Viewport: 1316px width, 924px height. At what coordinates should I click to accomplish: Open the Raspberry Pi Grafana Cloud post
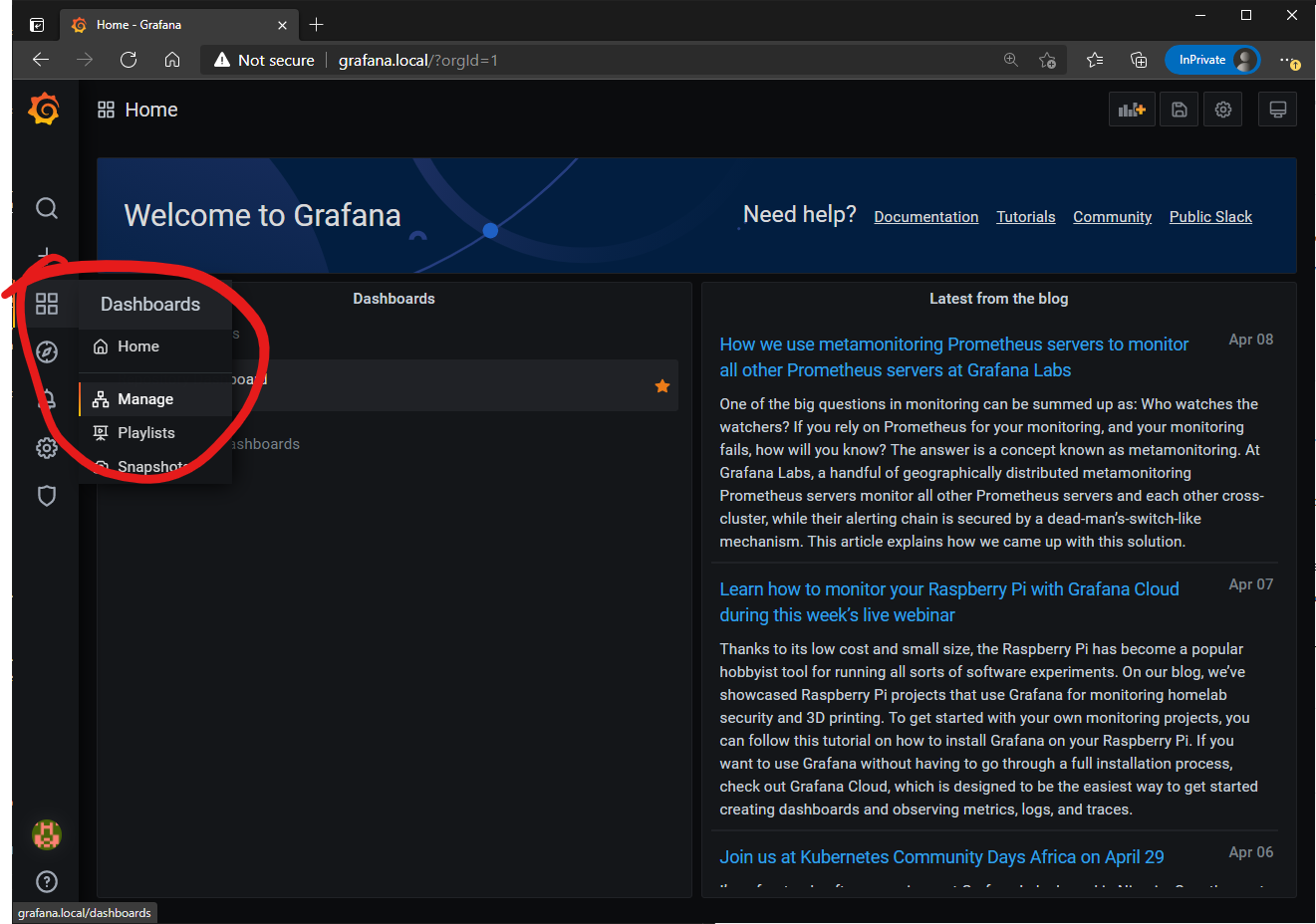click(948, 602)
